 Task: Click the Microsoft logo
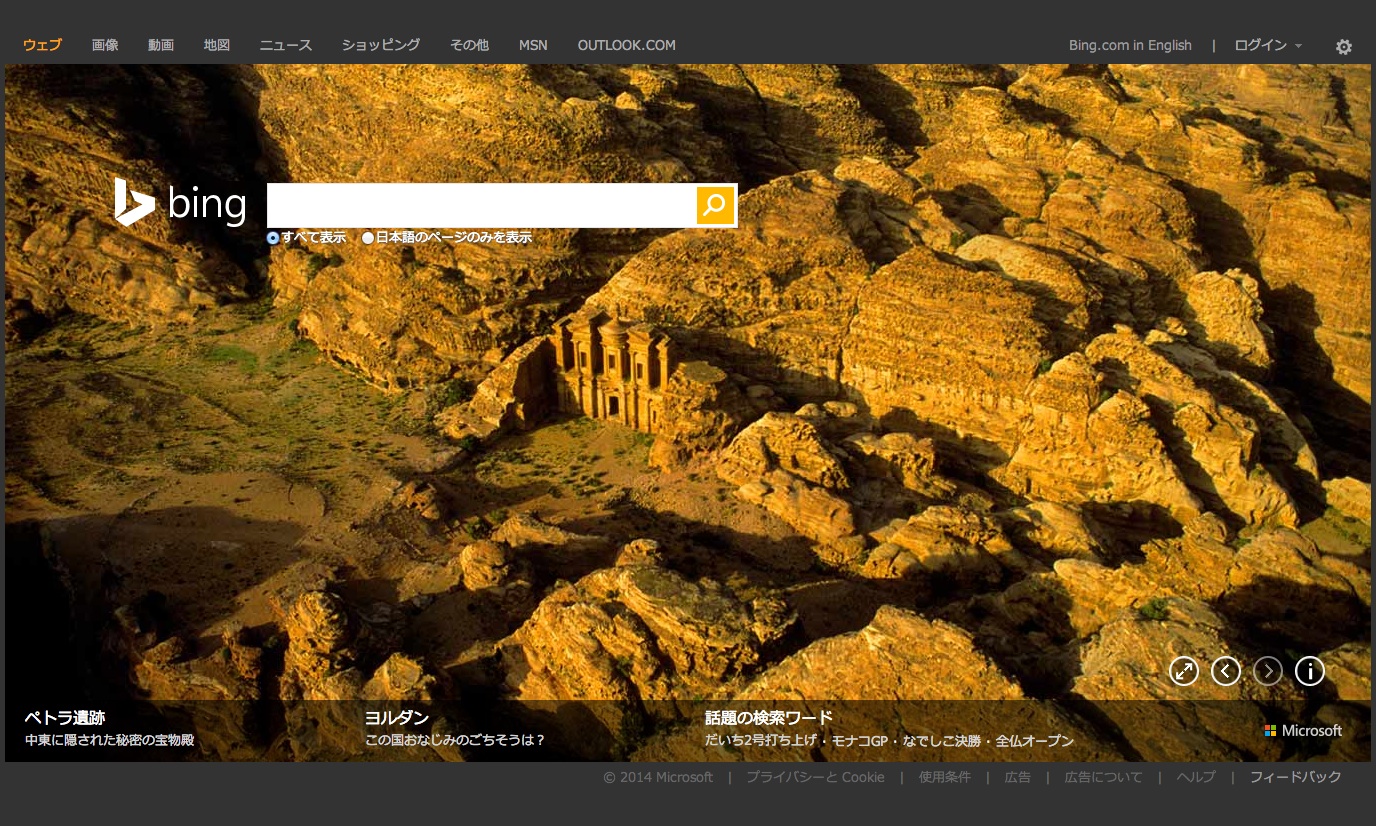(x=1303, y=731)
